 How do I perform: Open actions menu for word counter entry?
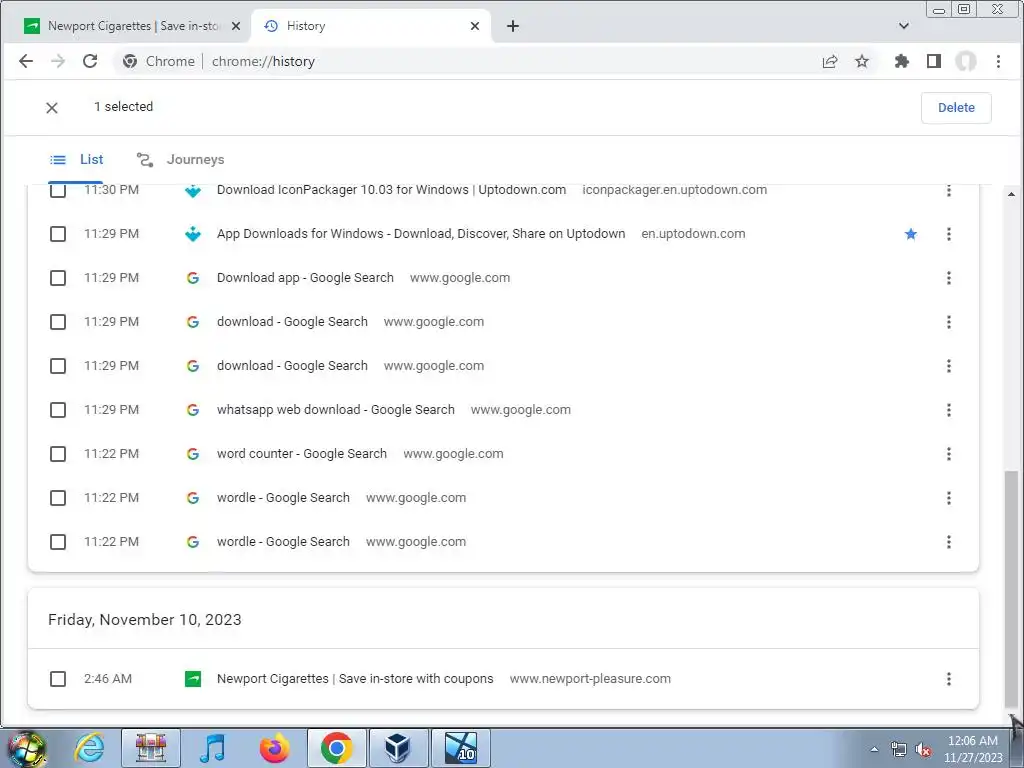coord(948,454)
